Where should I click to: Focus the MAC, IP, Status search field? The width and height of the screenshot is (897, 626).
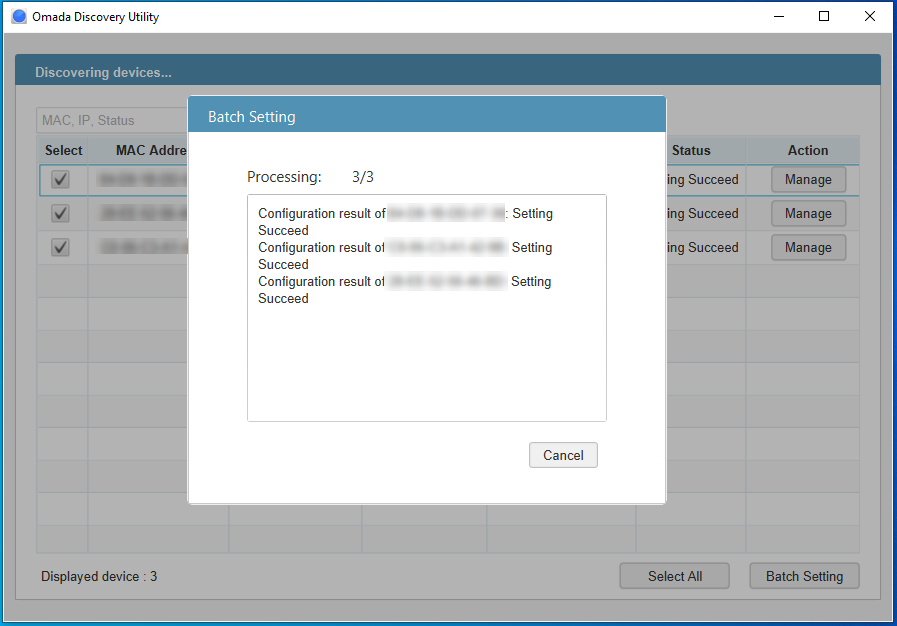coord(110,120)
